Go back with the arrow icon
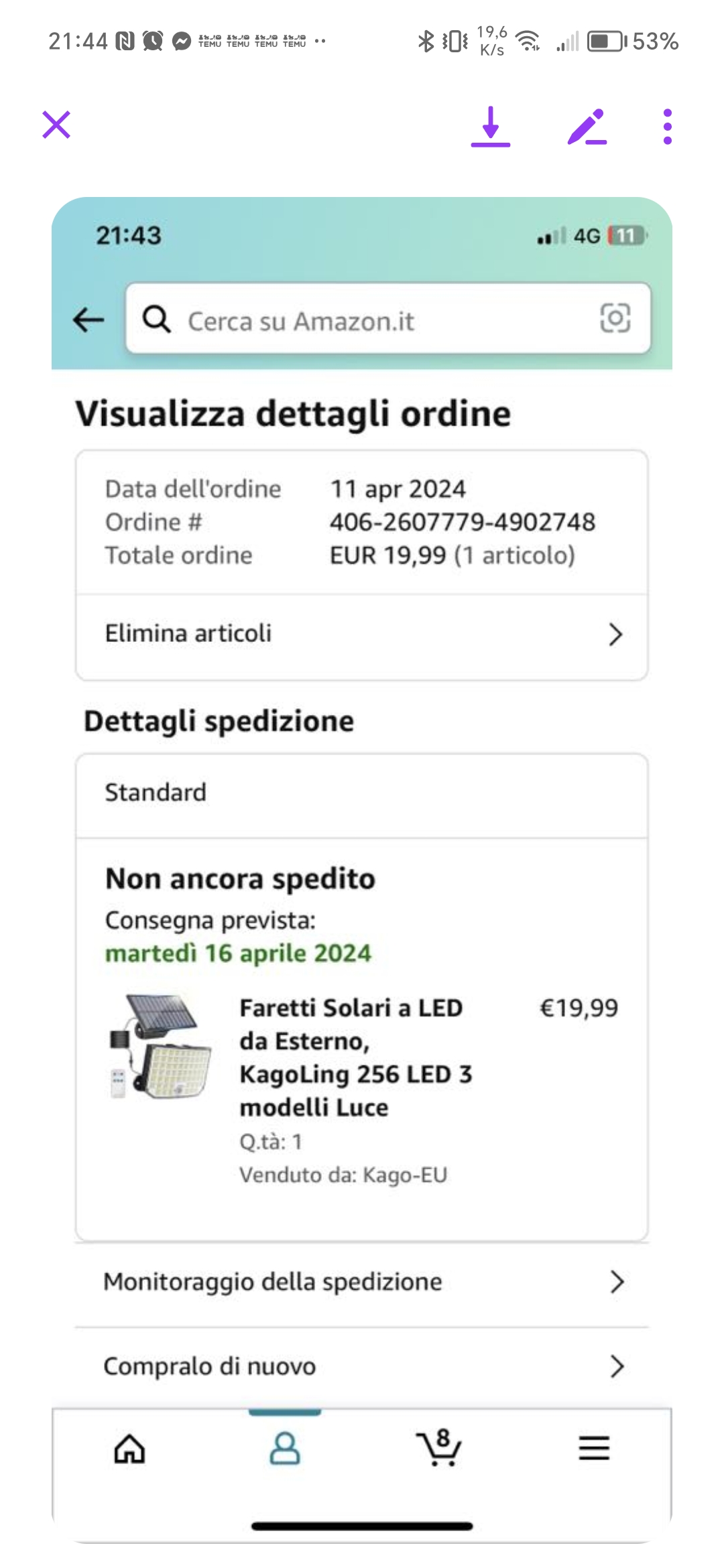Image resolution: width=724 pixels, height=1568 pixels. [x=88, y=320]
